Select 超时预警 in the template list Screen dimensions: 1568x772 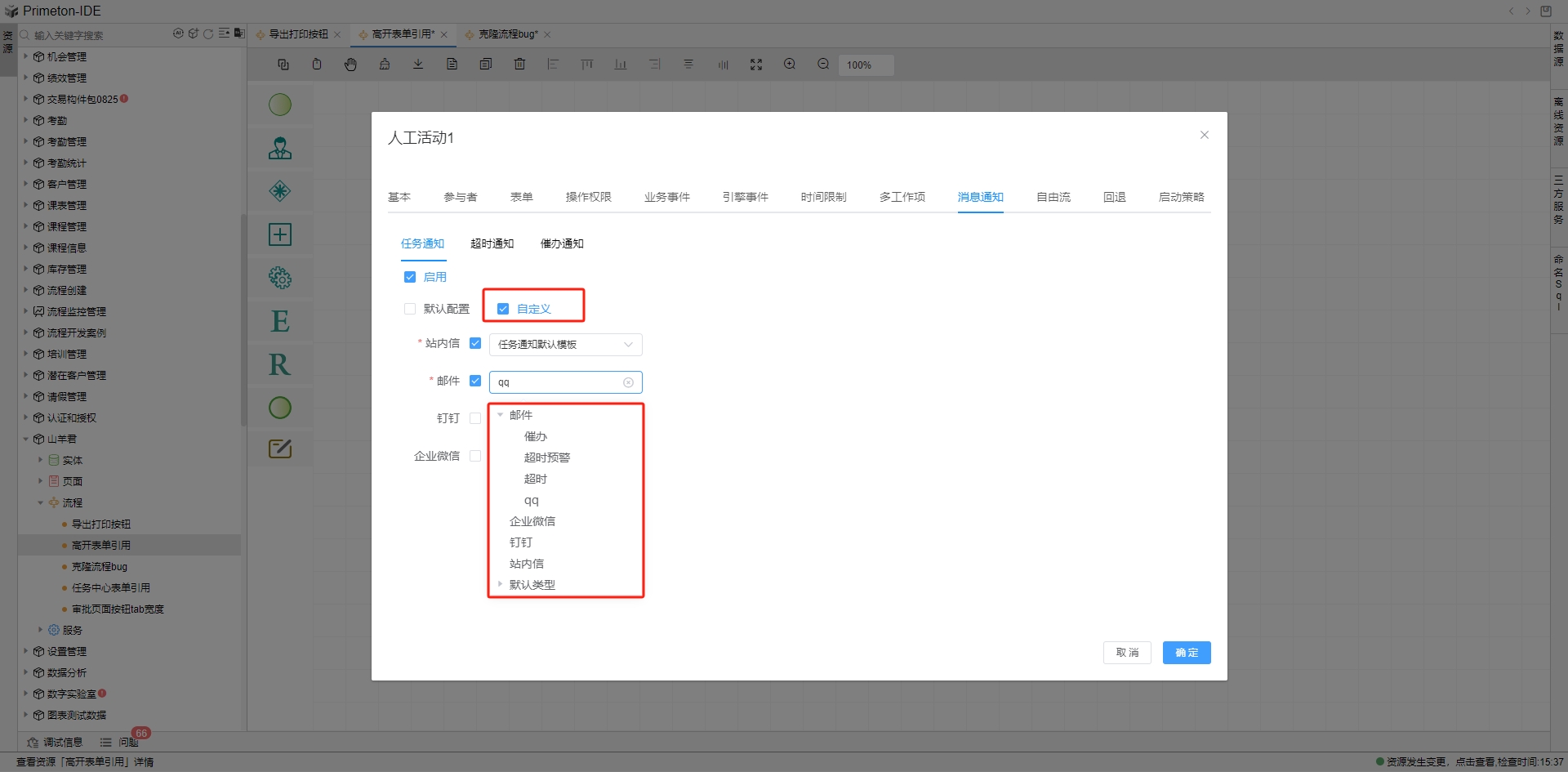click(x=547, y=457)
